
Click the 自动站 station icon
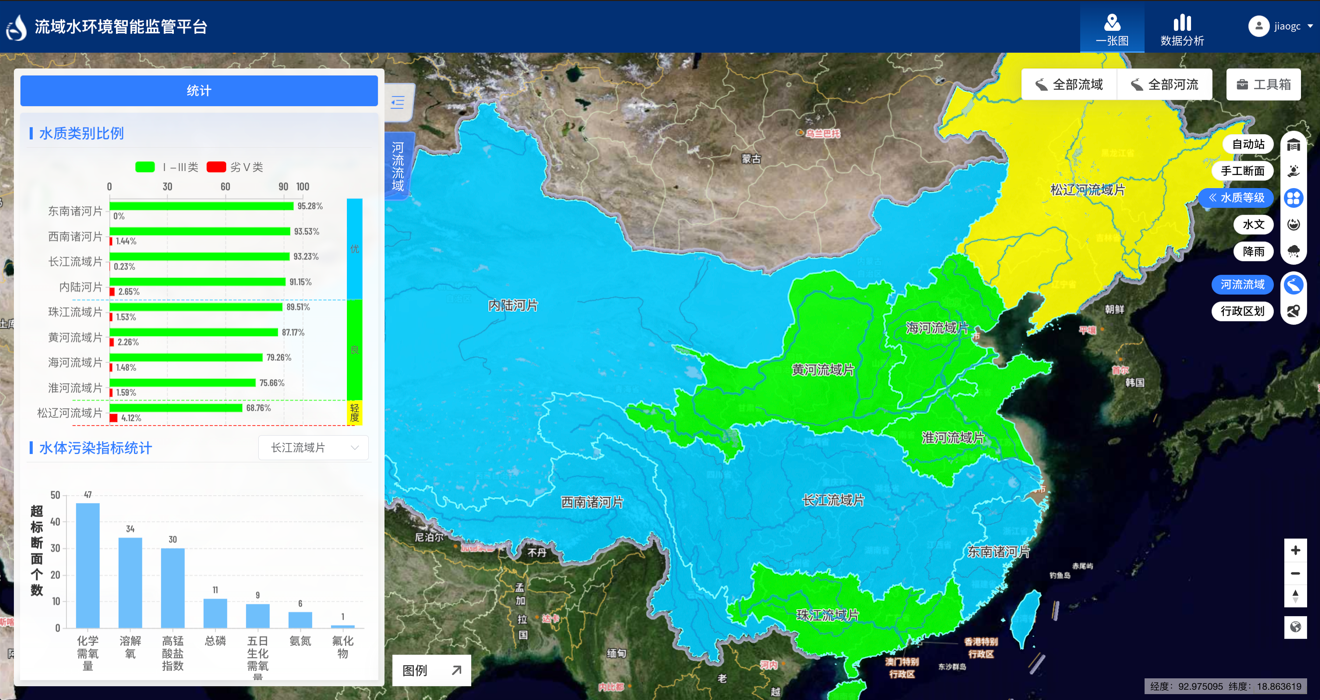point(1293,144)
